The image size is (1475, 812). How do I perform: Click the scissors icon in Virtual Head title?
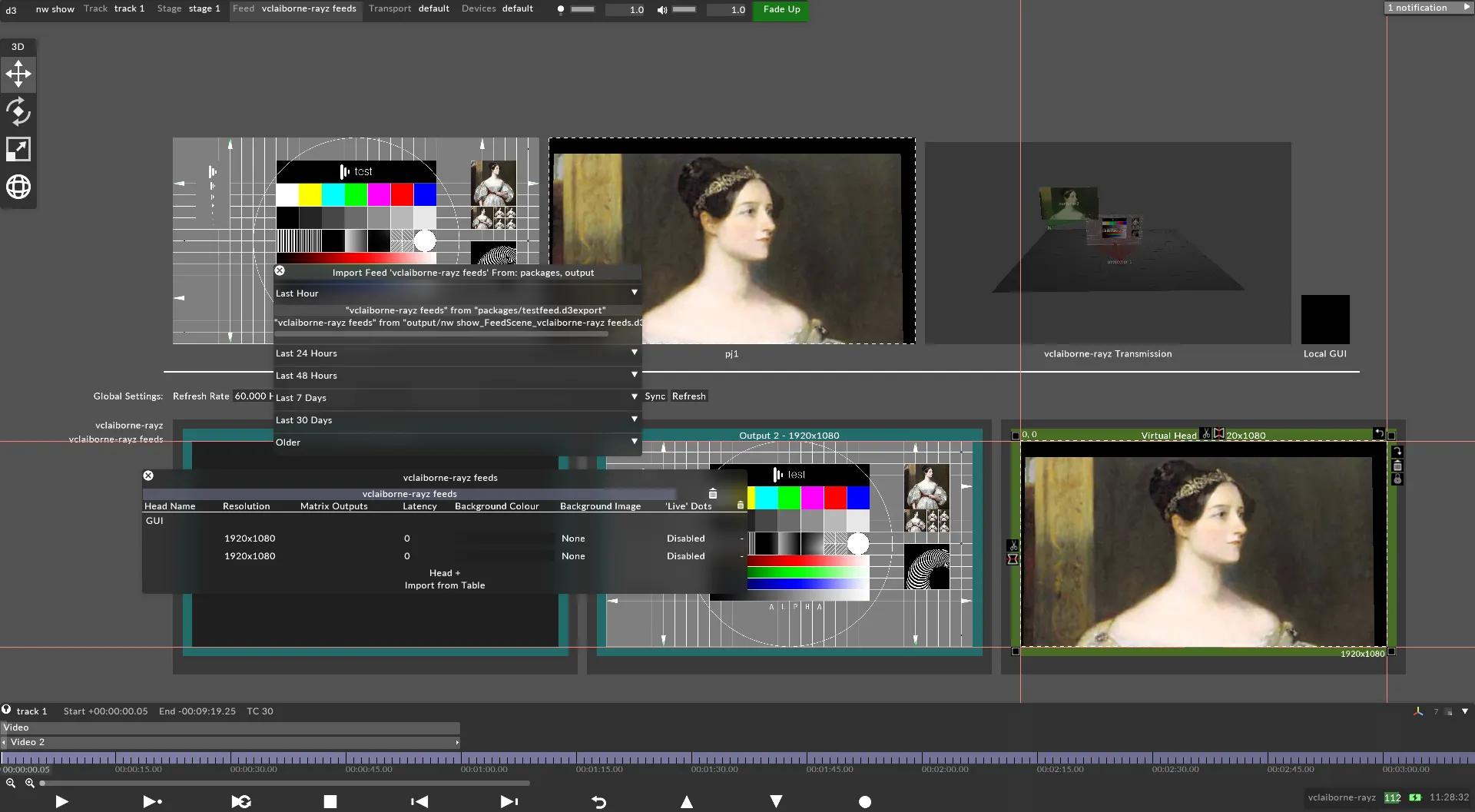[1206, 435]
